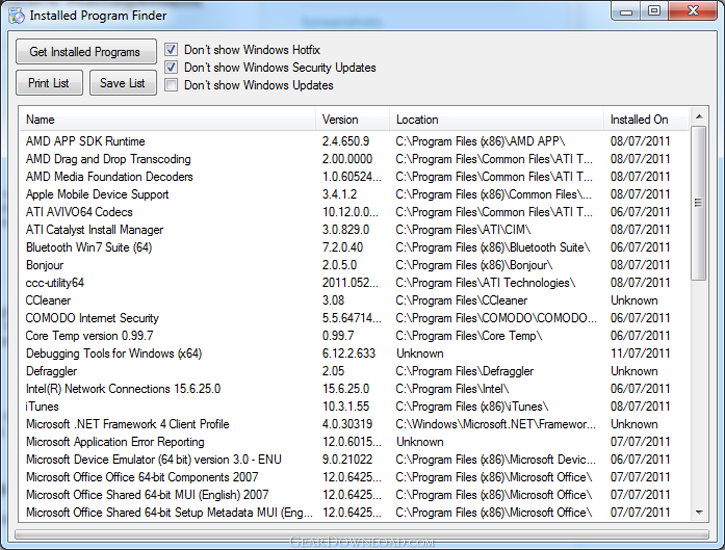
Task: Click the scroll up arrow of list
Action: 699,116
